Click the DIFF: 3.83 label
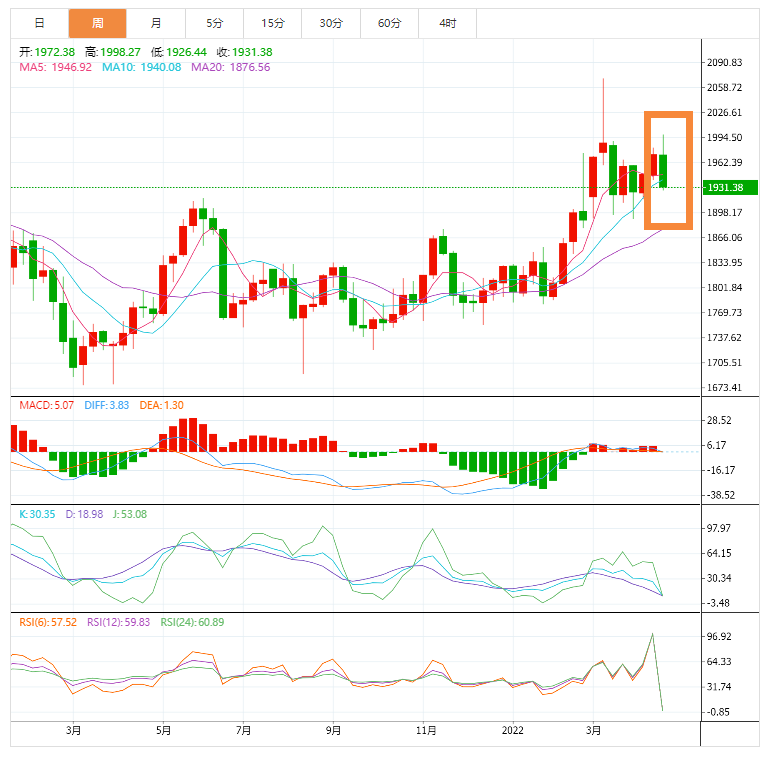The image size is (769, 760). 106,405
